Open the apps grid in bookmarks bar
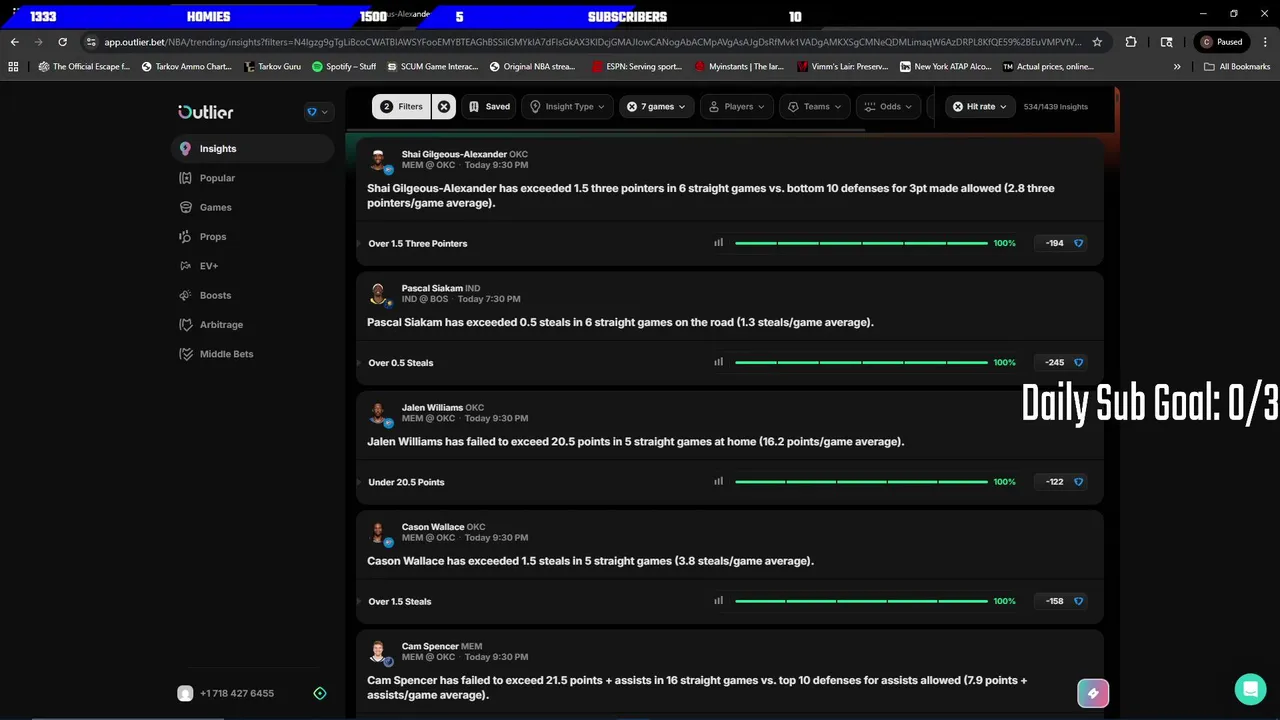Image resolution: width=1280 pixels, height=720 pixels. click(13, 67)
